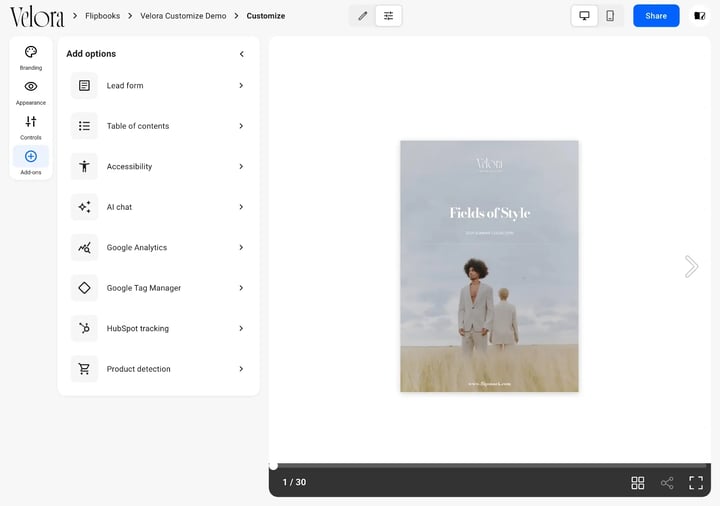
Task: Open the Controls sliders icon
Action: (x=31, y=122)
